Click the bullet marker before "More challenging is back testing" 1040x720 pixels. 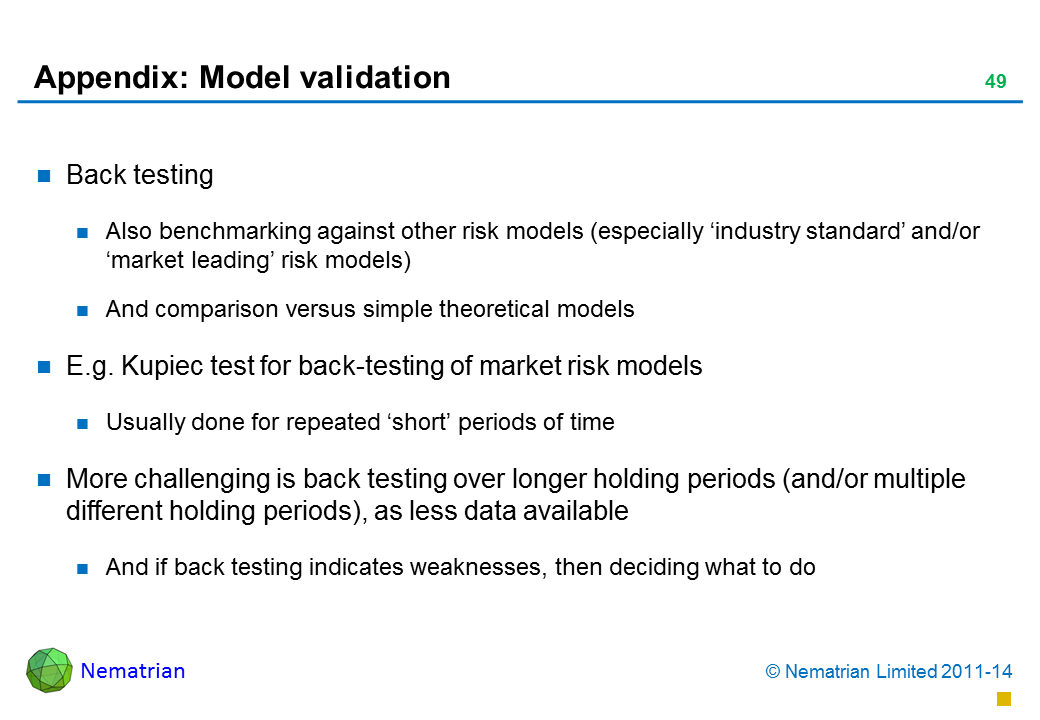[44, 481]
